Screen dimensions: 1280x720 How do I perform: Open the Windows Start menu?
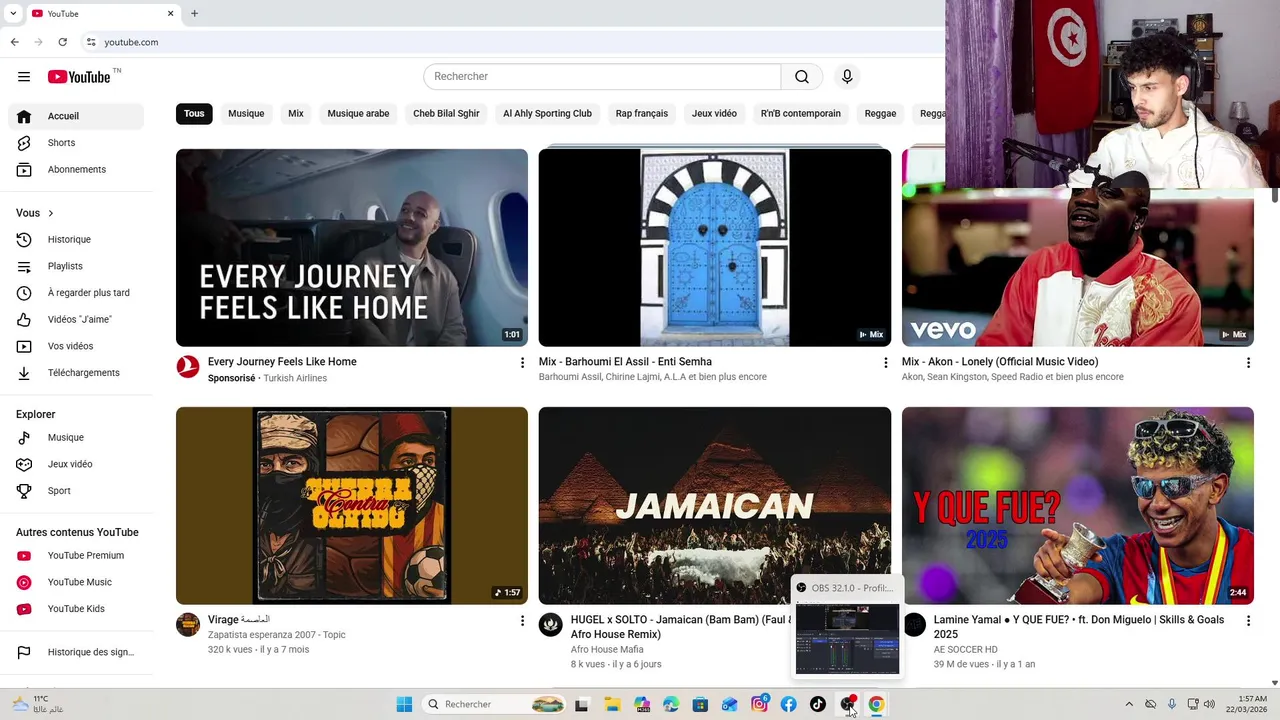[404, 705]
